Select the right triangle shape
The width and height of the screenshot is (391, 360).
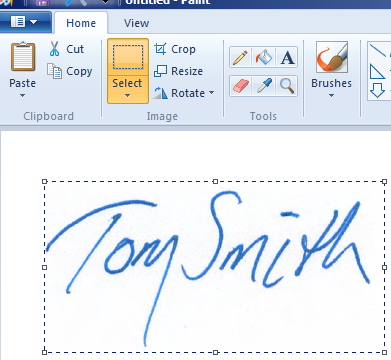tap(378, 72)
